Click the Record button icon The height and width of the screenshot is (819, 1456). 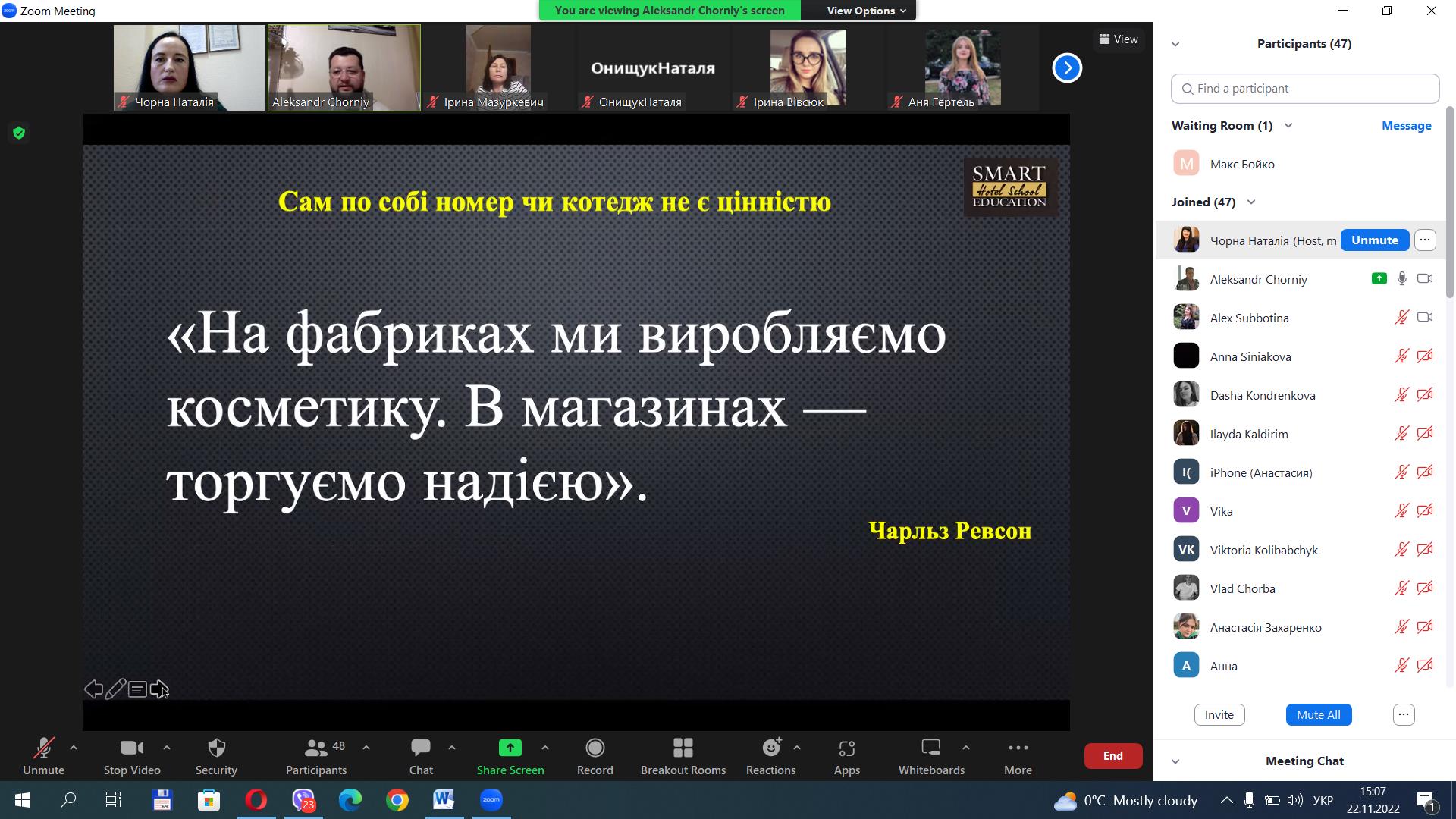tap(595, 748)
